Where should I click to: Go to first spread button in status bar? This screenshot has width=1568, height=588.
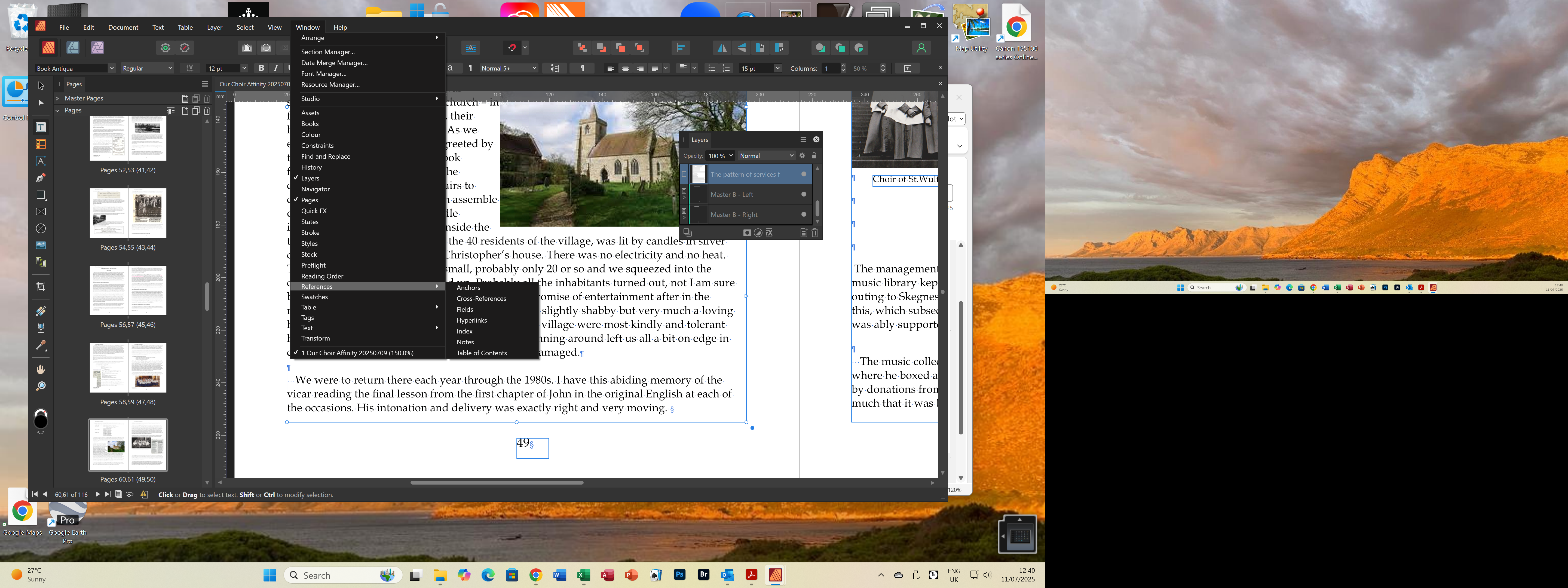35,494
